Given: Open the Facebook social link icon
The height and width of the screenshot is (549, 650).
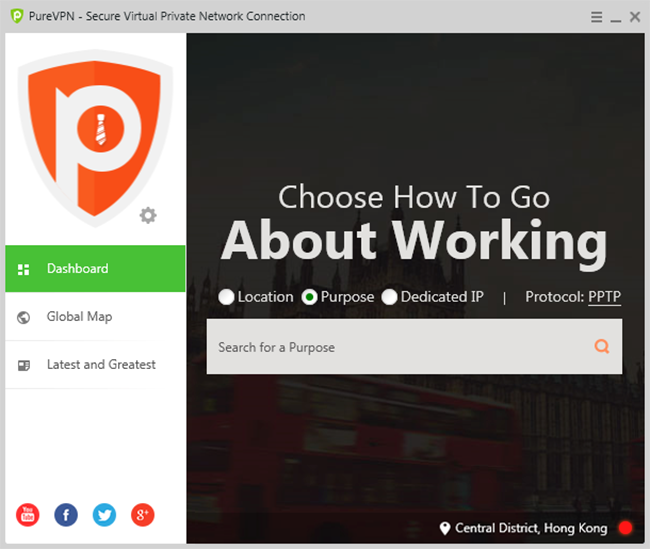Looking at the screenshot, I should click(66, 515).
